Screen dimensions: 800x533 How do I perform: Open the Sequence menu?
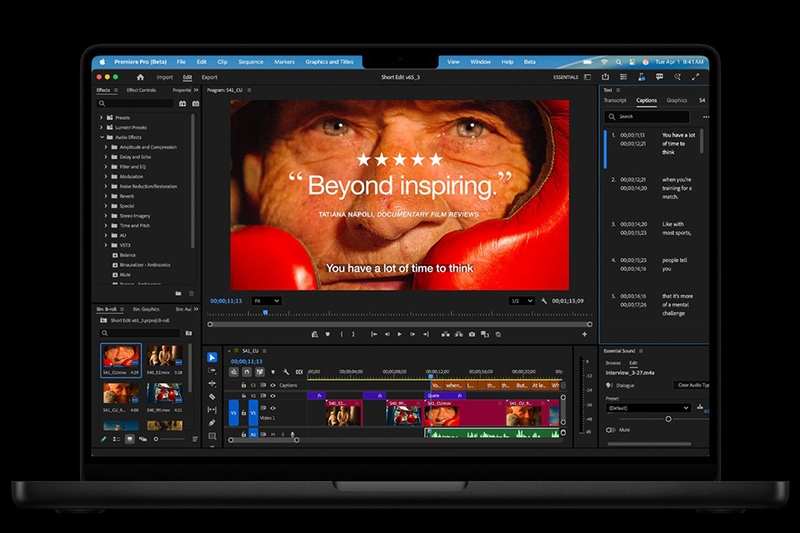(x=251, y=62)
